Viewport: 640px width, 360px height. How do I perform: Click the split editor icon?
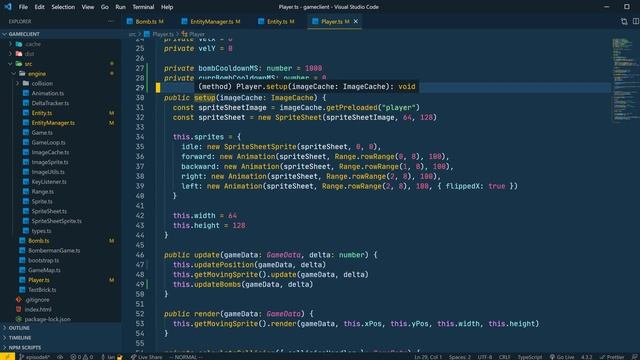click(636, 21)
